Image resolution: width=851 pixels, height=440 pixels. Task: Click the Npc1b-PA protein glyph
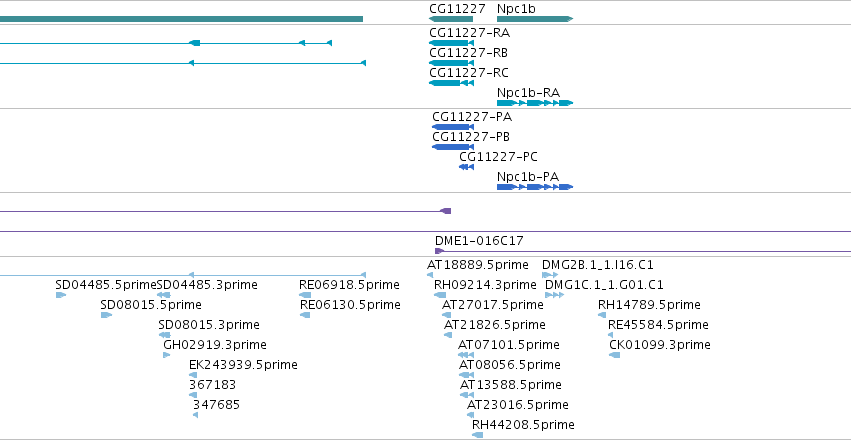point(535,187)
